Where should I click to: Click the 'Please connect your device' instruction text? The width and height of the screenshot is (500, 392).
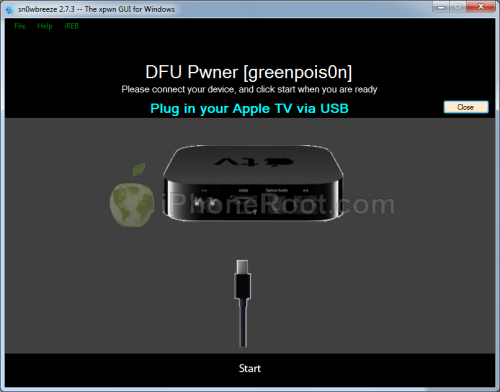249,89
